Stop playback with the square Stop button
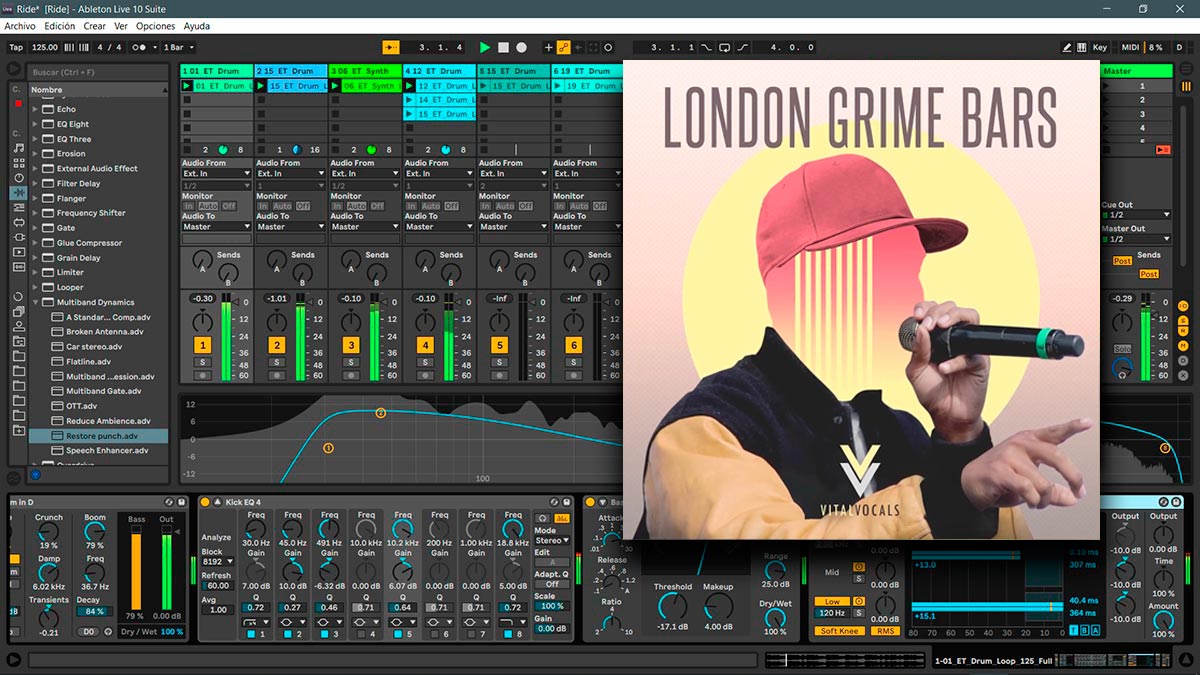 coord(504,47)
